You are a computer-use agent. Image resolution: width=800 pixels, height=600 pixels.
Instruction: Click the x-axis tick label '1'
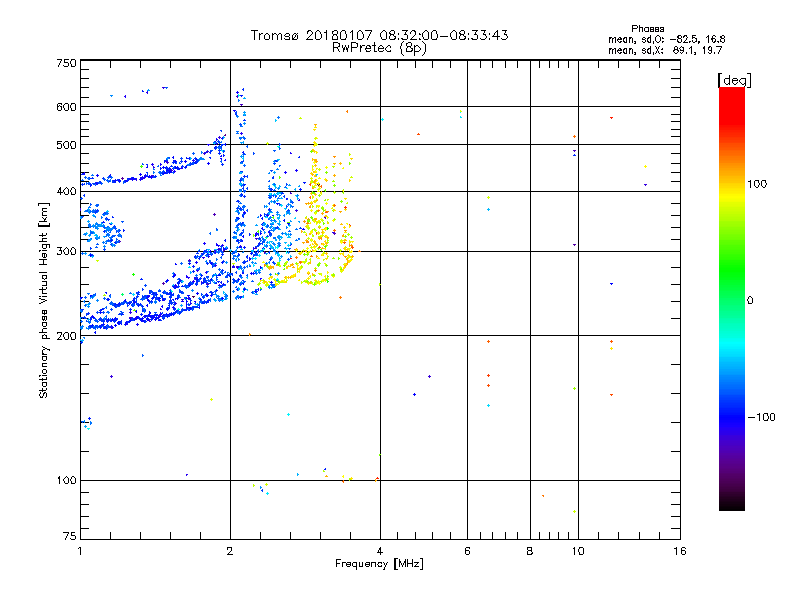(80, 551)
